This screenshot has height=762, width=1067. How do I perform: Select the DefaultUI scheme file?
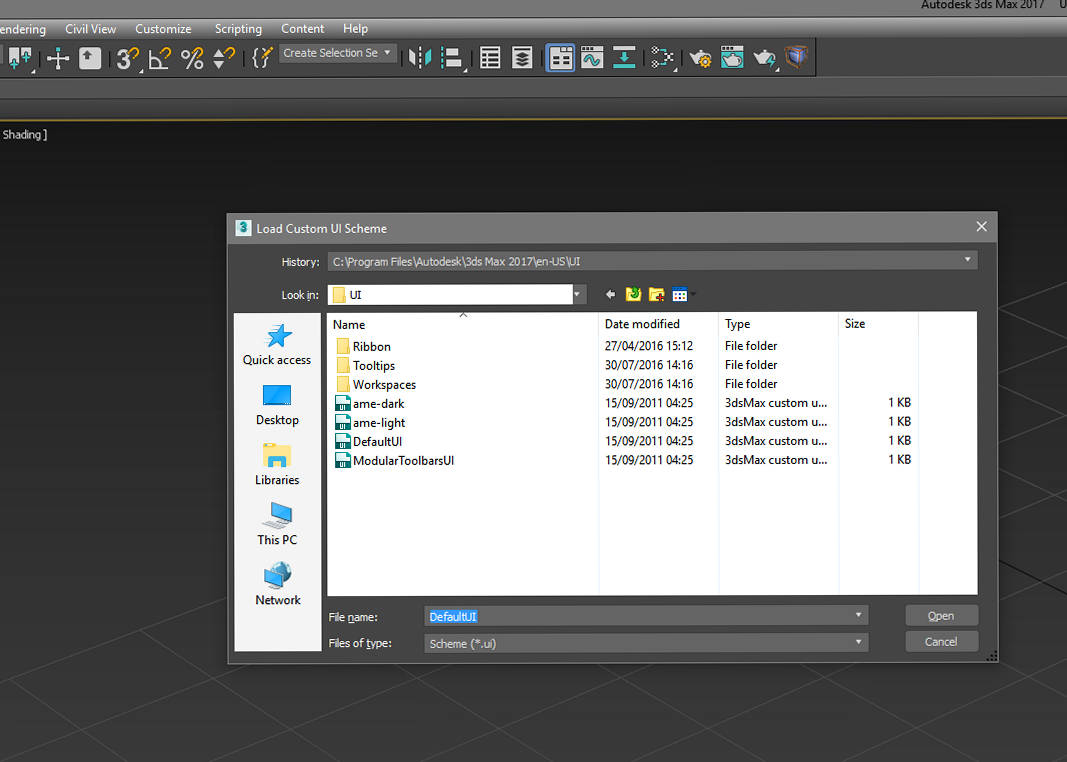(x=369, y=442)
